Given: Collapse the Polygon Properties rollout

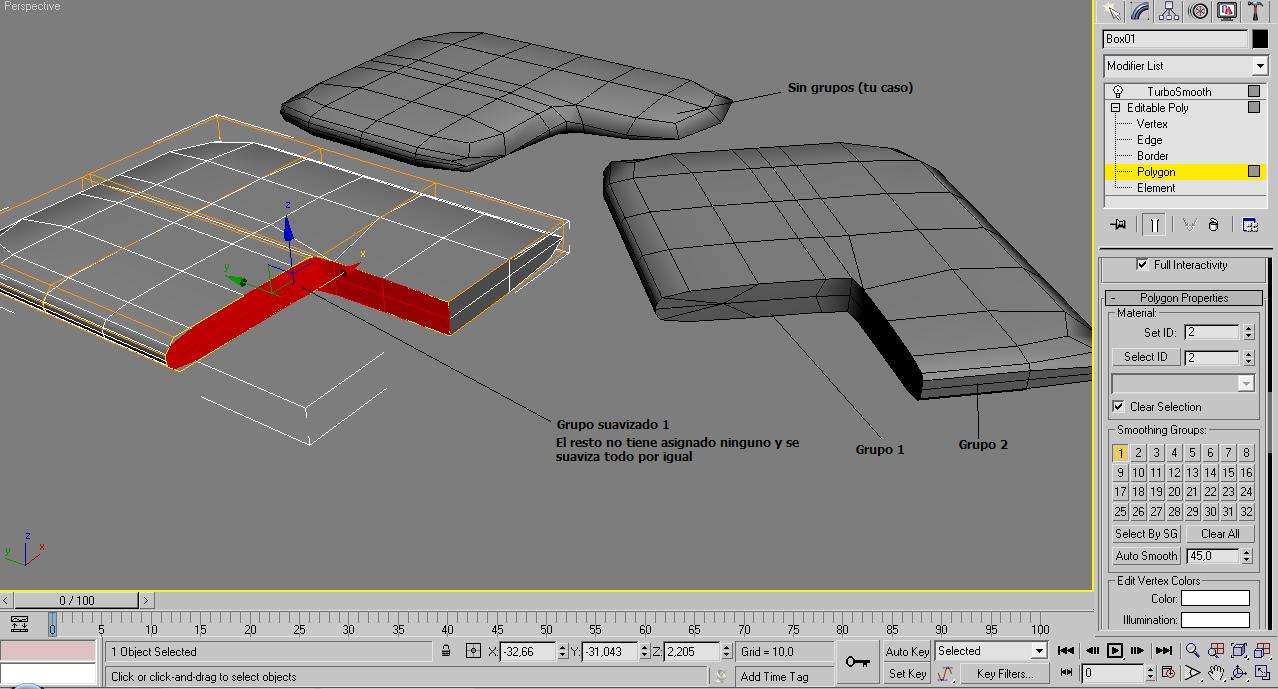Looking at the screenshot, I should click(x=1183, y=298).
